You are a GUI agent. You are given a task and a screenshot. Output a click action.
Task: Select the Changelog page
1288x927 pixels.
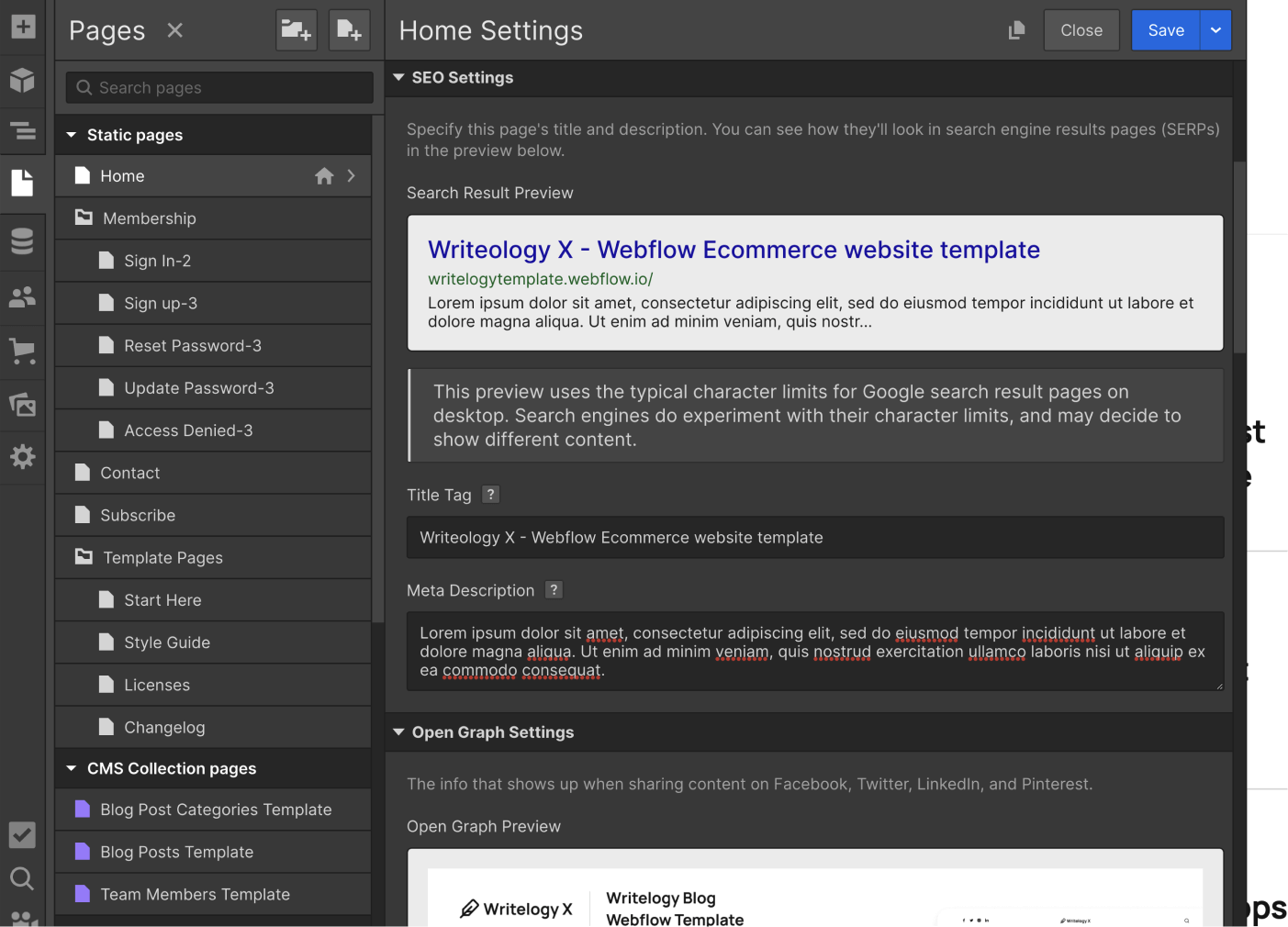[213, 727]
